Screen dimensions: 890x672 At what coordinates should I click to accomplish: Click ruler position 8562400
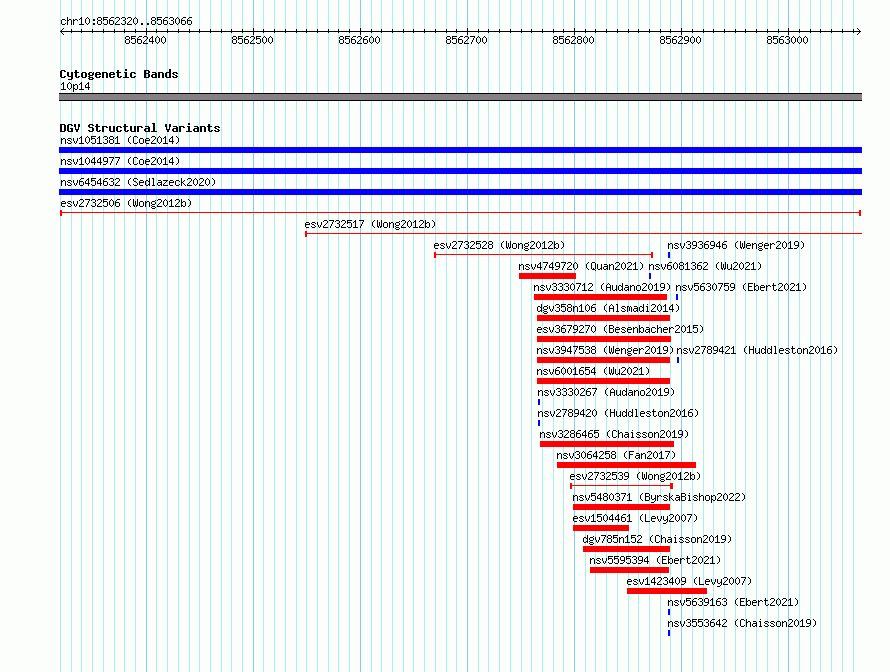(x=145, y=40)
